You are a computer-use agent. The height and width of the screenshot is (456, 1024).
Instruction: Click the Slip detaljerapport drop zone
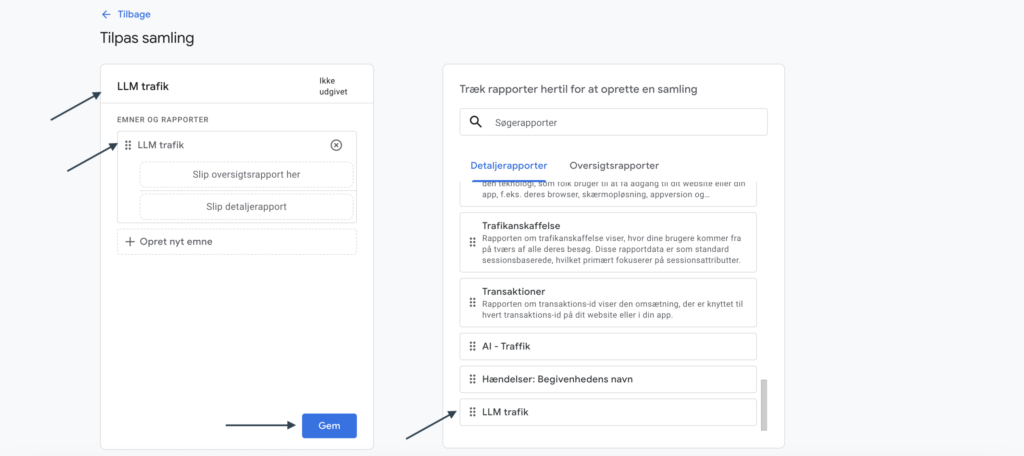(246, 206)
